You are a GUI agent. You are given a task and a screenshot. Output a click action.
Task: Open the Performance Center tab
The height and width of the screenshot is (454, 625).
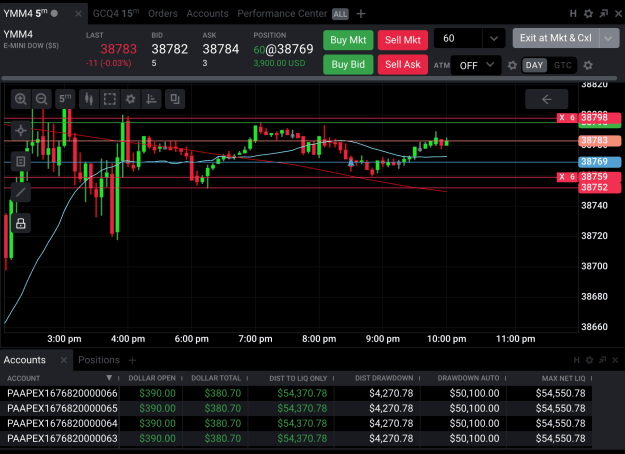pos(282,14)
